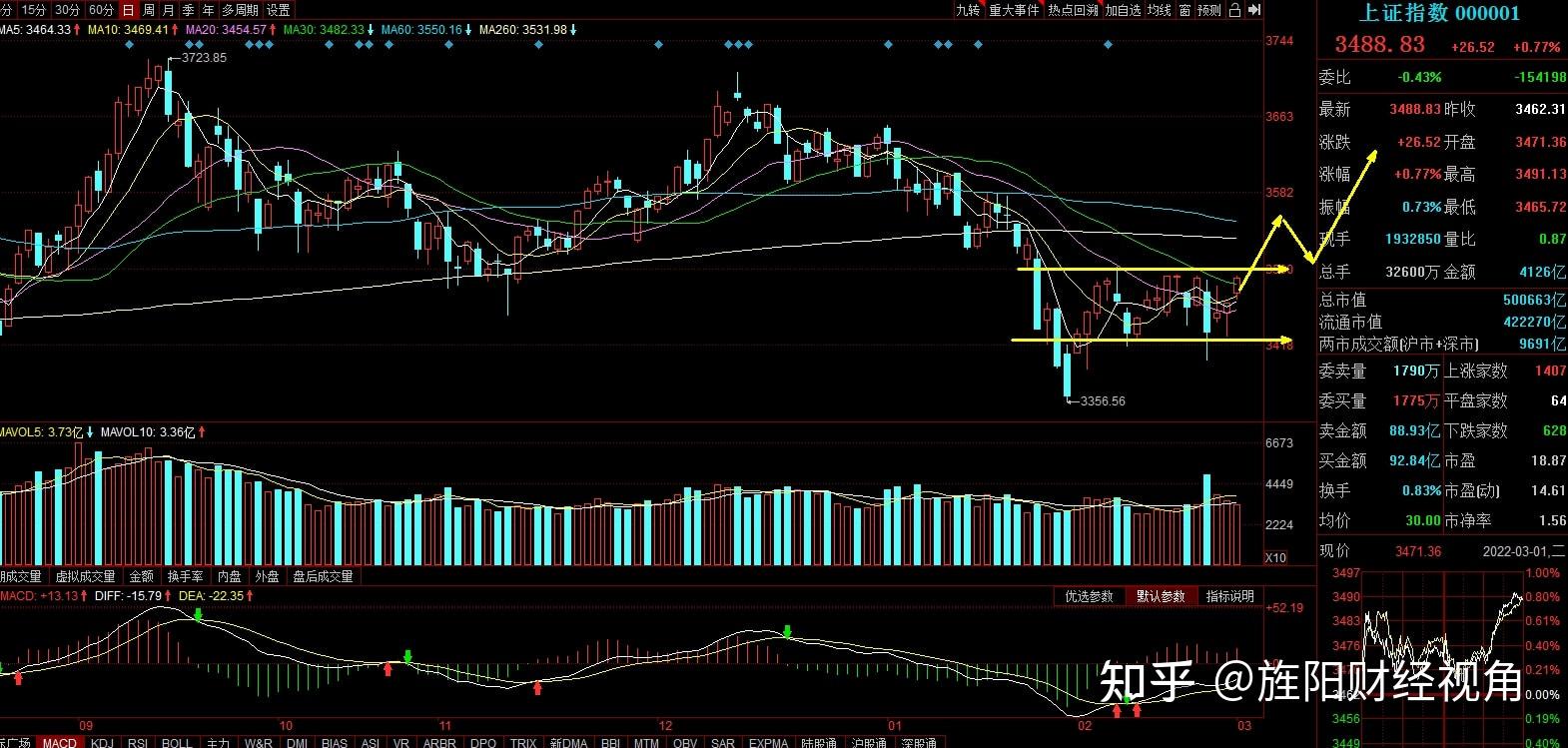Screen dimensions: 1568x748
Task: Select the KDJ indicator tab
Action: (102, 742)
